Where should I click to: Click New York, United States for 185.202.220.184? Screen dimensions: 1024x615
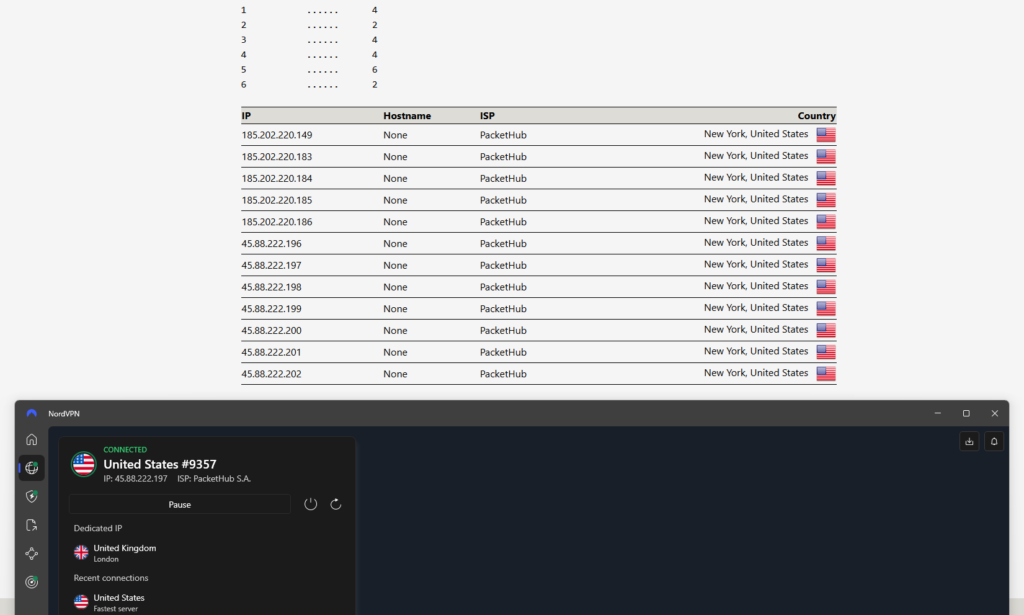coord(756,177)
